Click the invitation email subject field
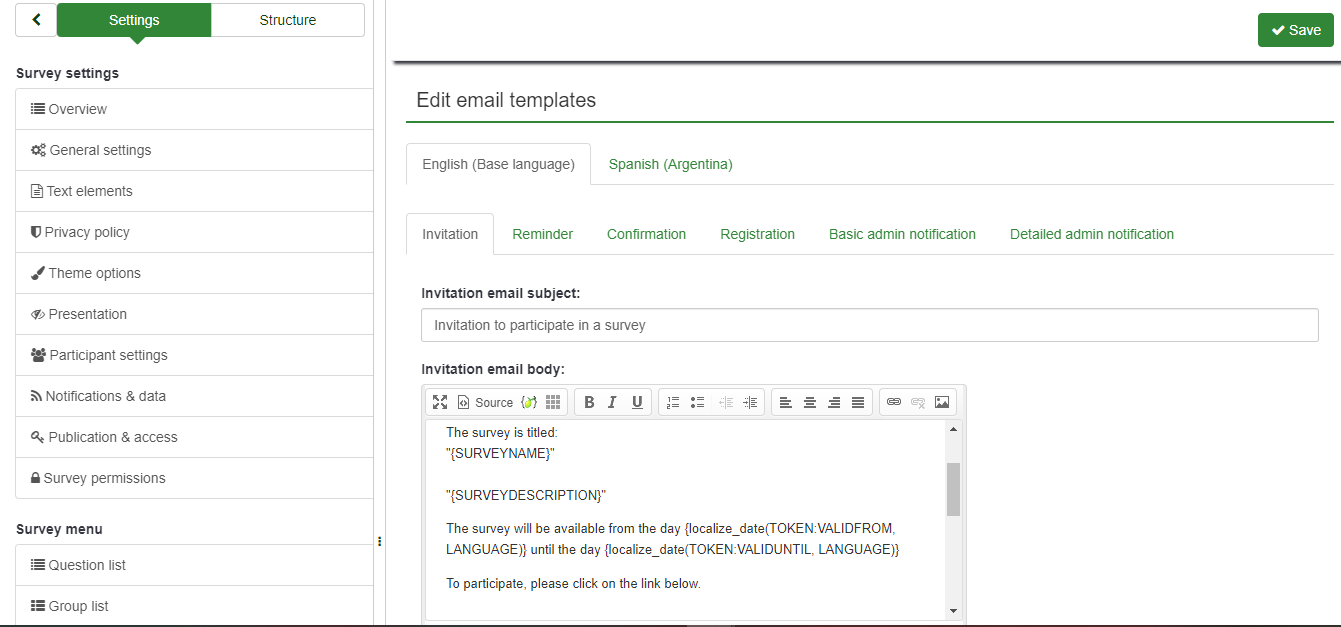The image size is (1341, 627). coord(869,325)
